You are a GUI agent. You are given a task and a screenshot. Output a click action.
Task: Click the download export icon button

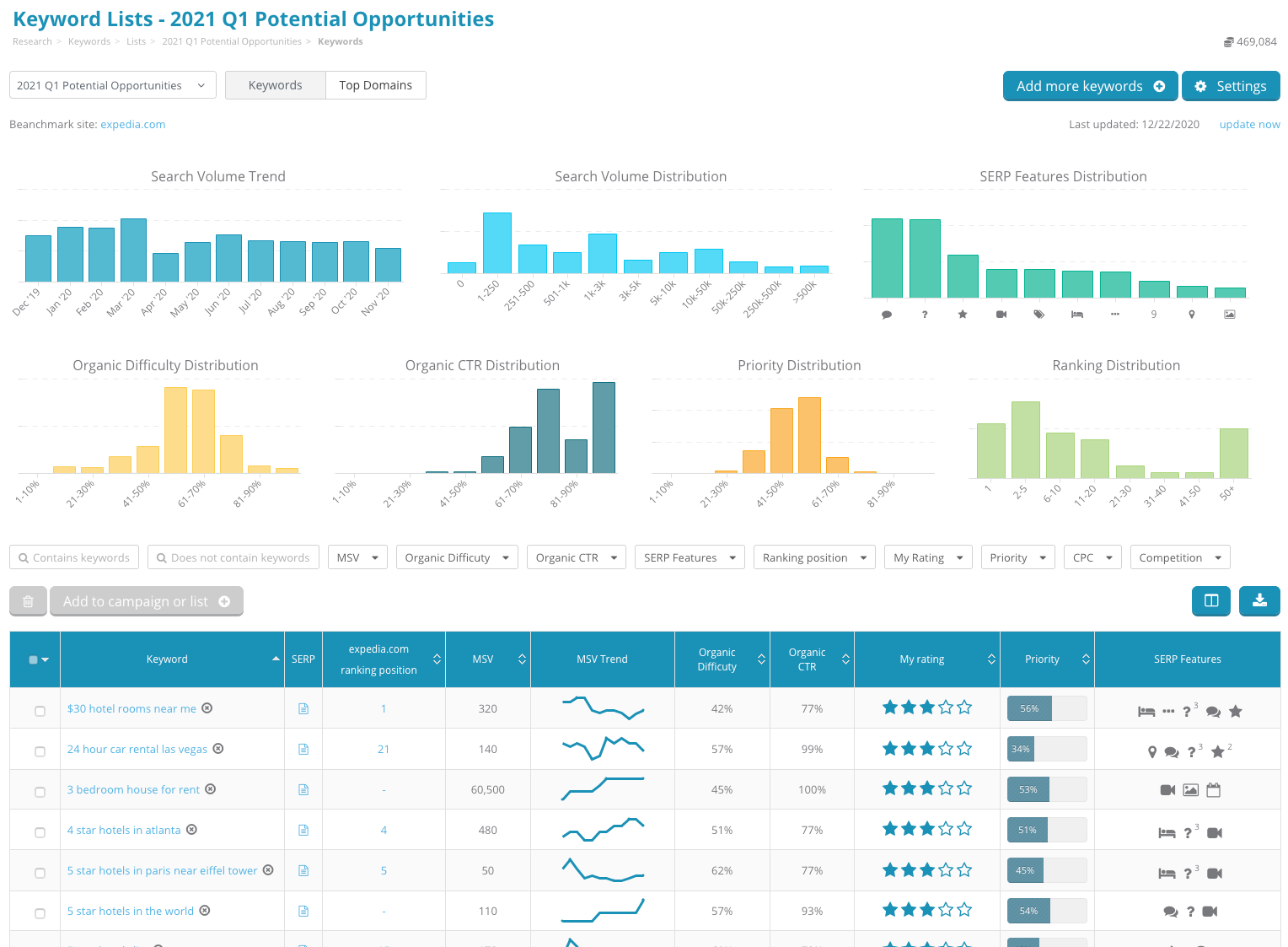[x=1259, y=600]
